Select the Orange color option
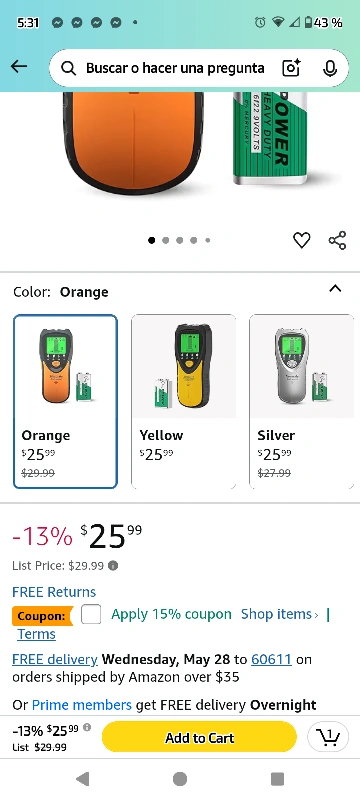The image size is (360, 800). [65, 402]
